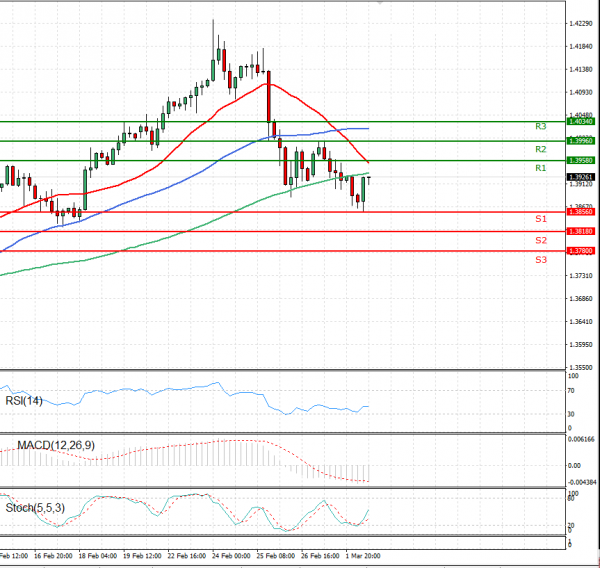Click the 1.35950 price axis value

coord(581,345)
